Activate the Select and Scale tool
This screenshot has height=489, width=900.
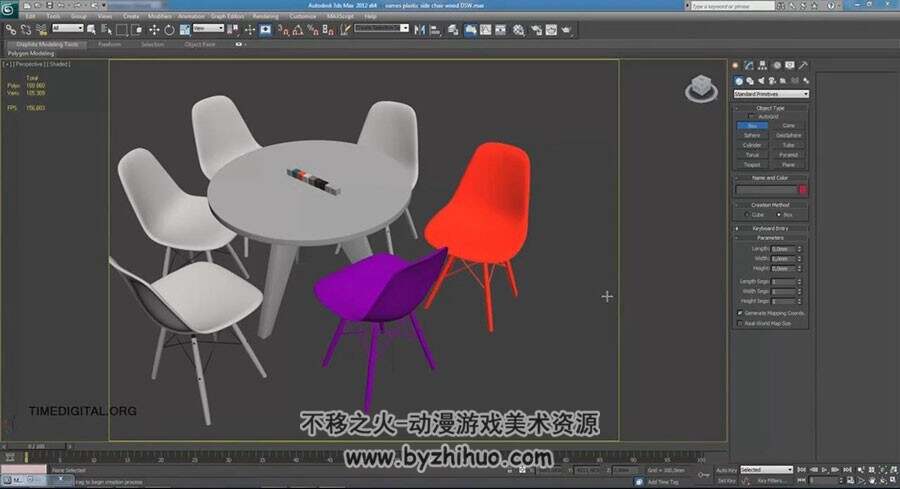(185, 29)
